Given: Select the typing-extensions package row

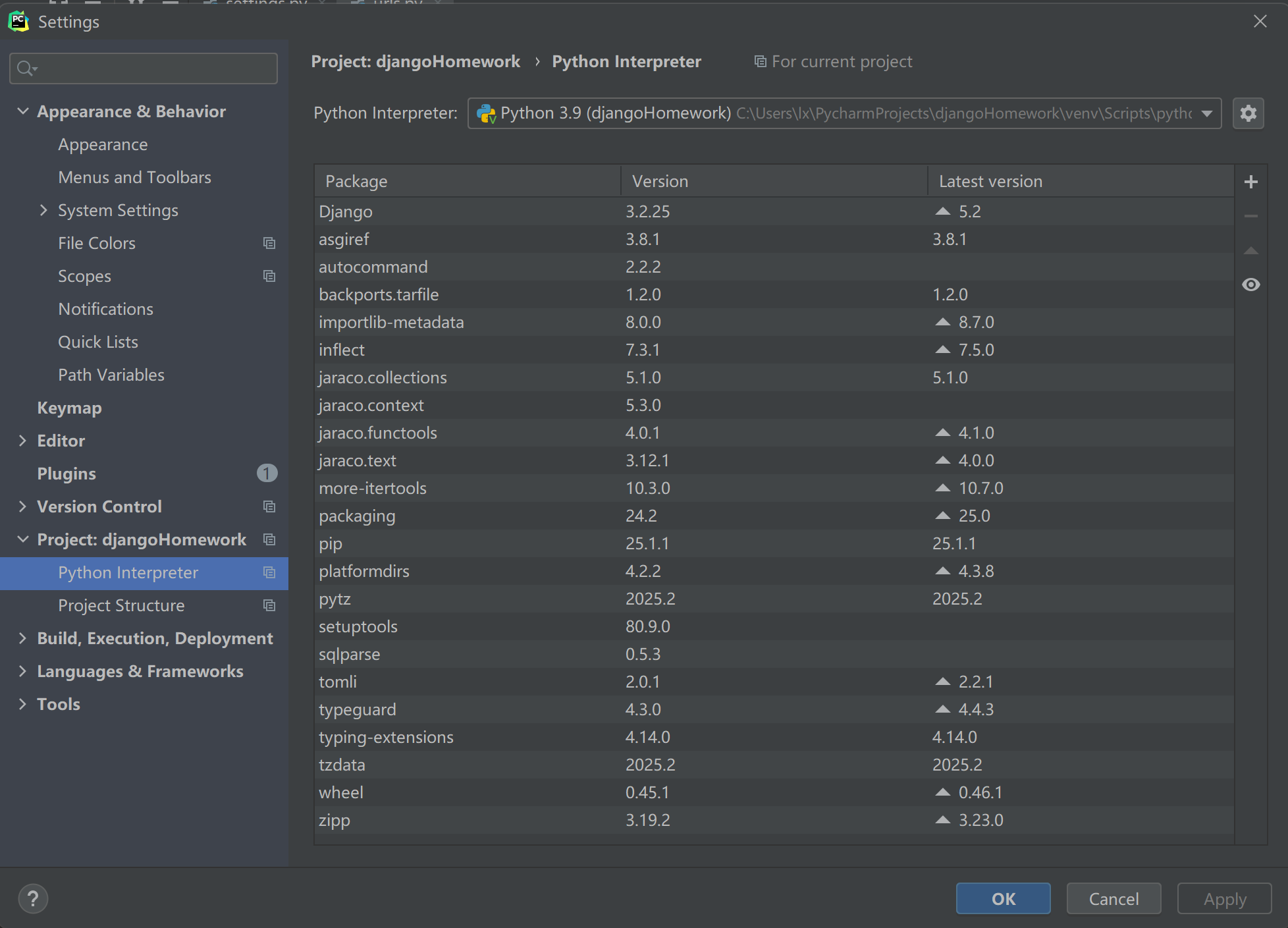Looking at the screenshot, I should pos(774,737).
